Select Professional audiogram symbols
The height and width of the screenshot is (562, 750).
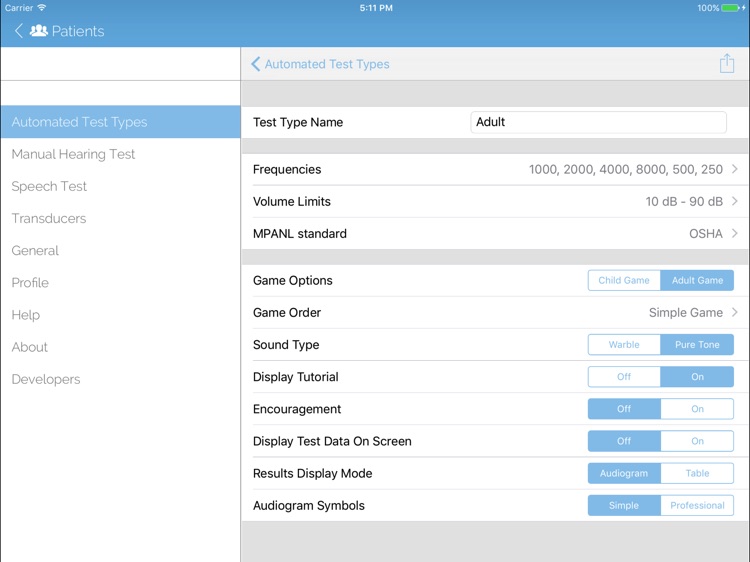pyautogui.click(x=697, y=505)
